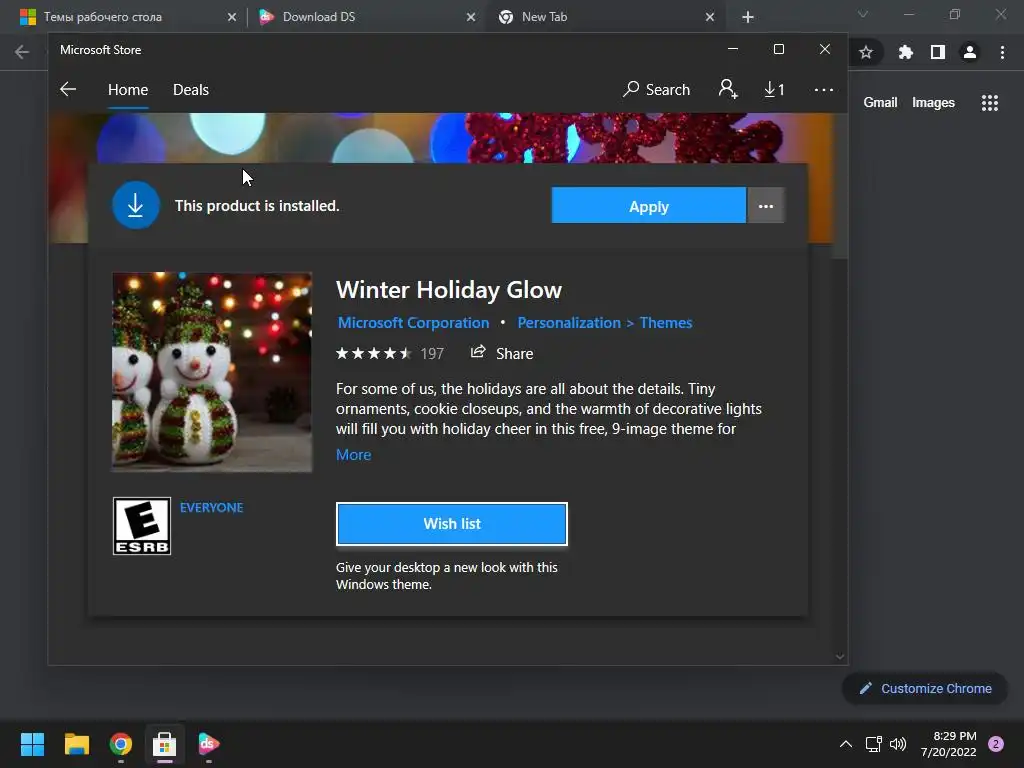This screenshot has width=1024, height=768.
Task: Open the volume tray icon
Action: 898,744
